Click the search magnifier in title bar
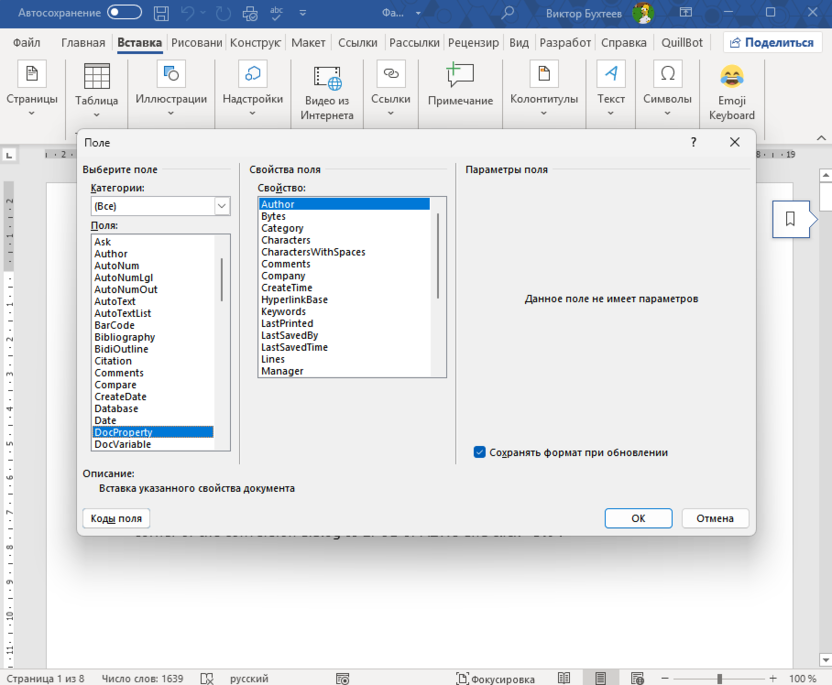This screenshot has height=685, width=832. 508,13
